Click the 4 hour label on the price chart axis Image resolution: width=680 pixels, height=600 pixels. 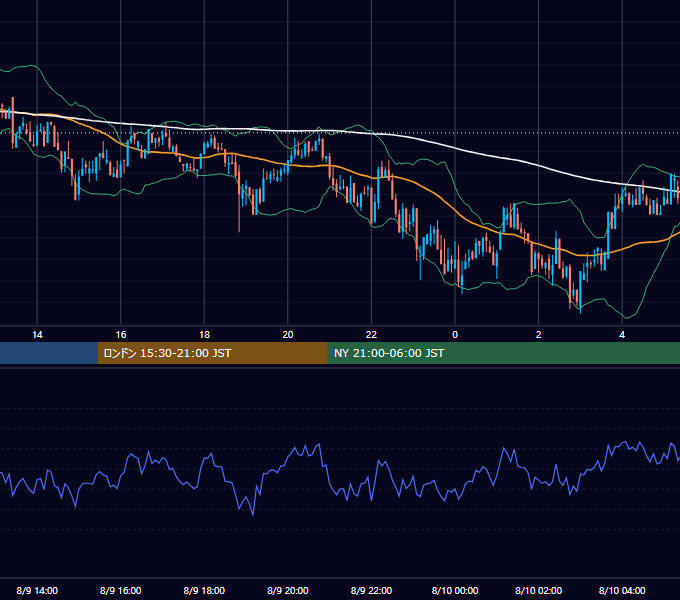(x=622, y=335)
